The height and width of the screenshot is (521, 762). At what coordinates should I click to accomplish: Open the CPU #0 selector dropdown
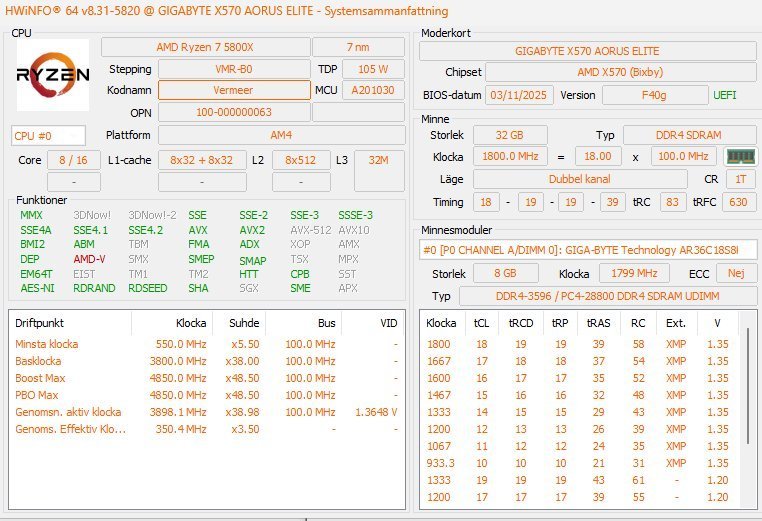pos(48,135)
